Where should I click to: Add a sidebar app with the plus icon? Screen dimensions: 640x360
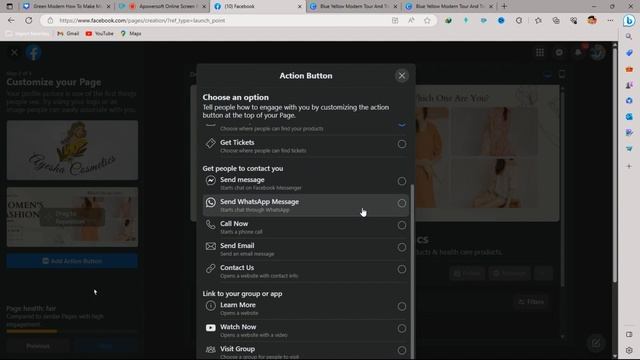coord(629,166)
